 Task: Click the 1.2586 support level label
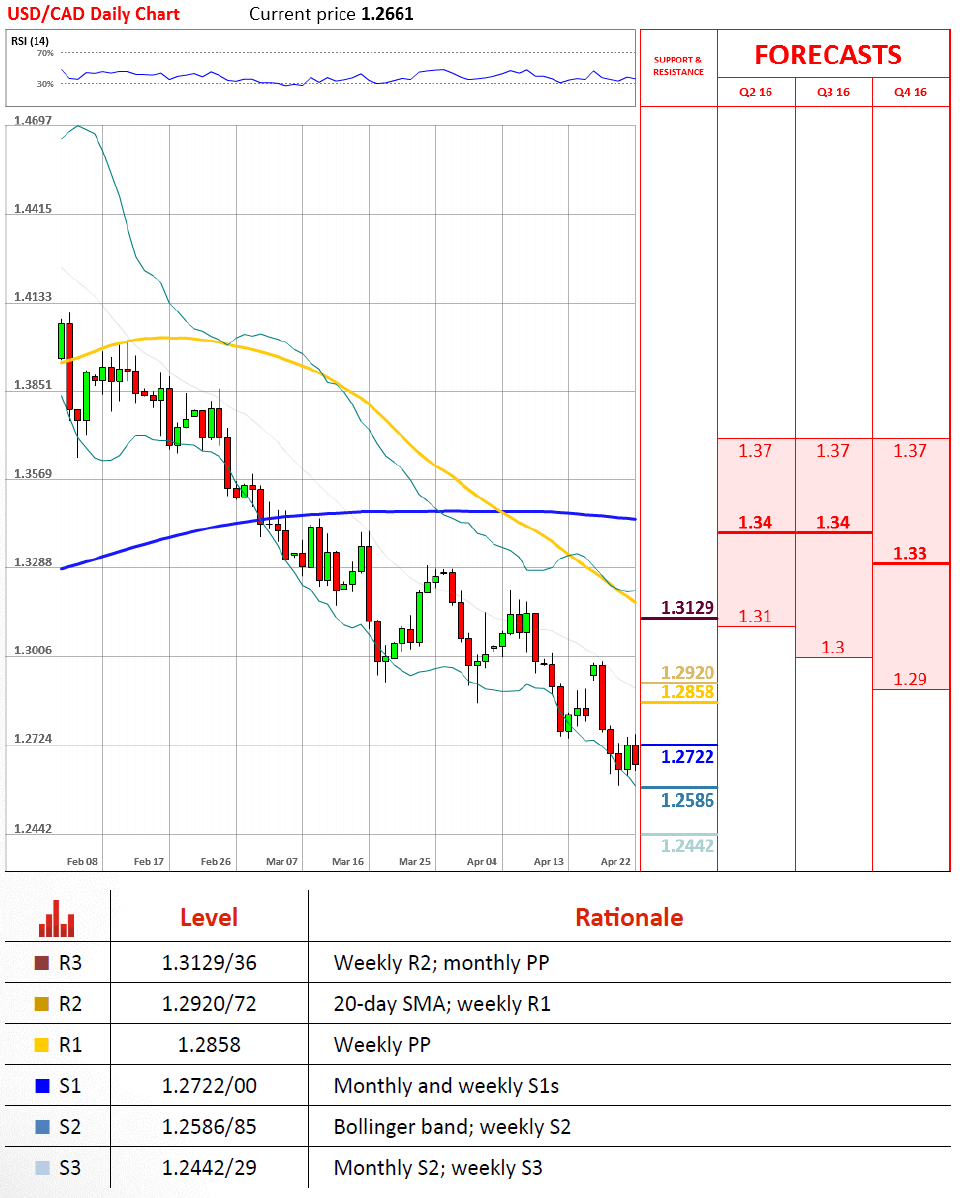click(x=687, y=801)
